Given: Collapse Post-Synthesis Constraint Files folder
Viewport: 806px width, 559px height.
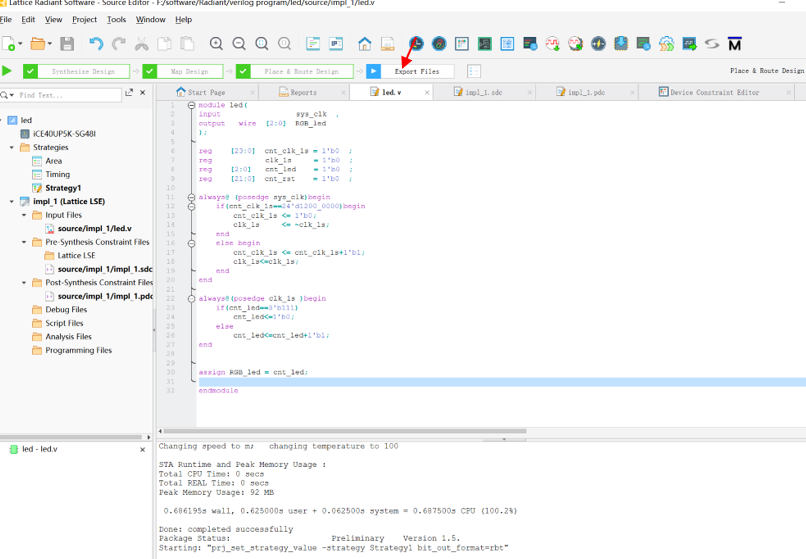Looking at the screenshot, I should pos(24,283).
